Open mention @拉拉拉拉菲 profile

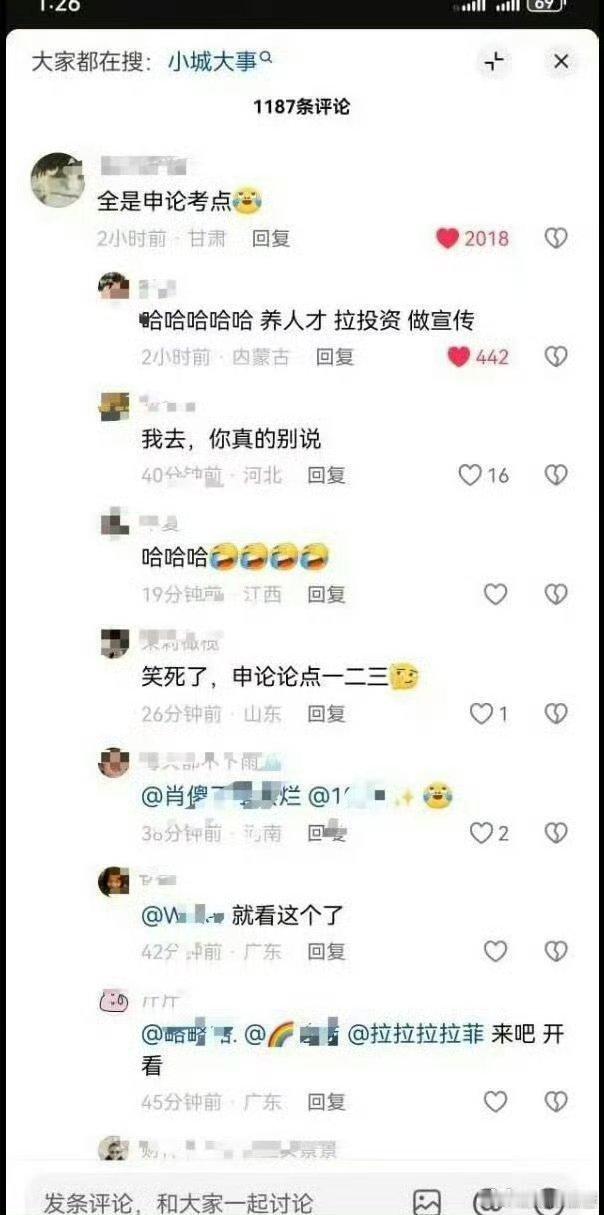[414, 1036]
